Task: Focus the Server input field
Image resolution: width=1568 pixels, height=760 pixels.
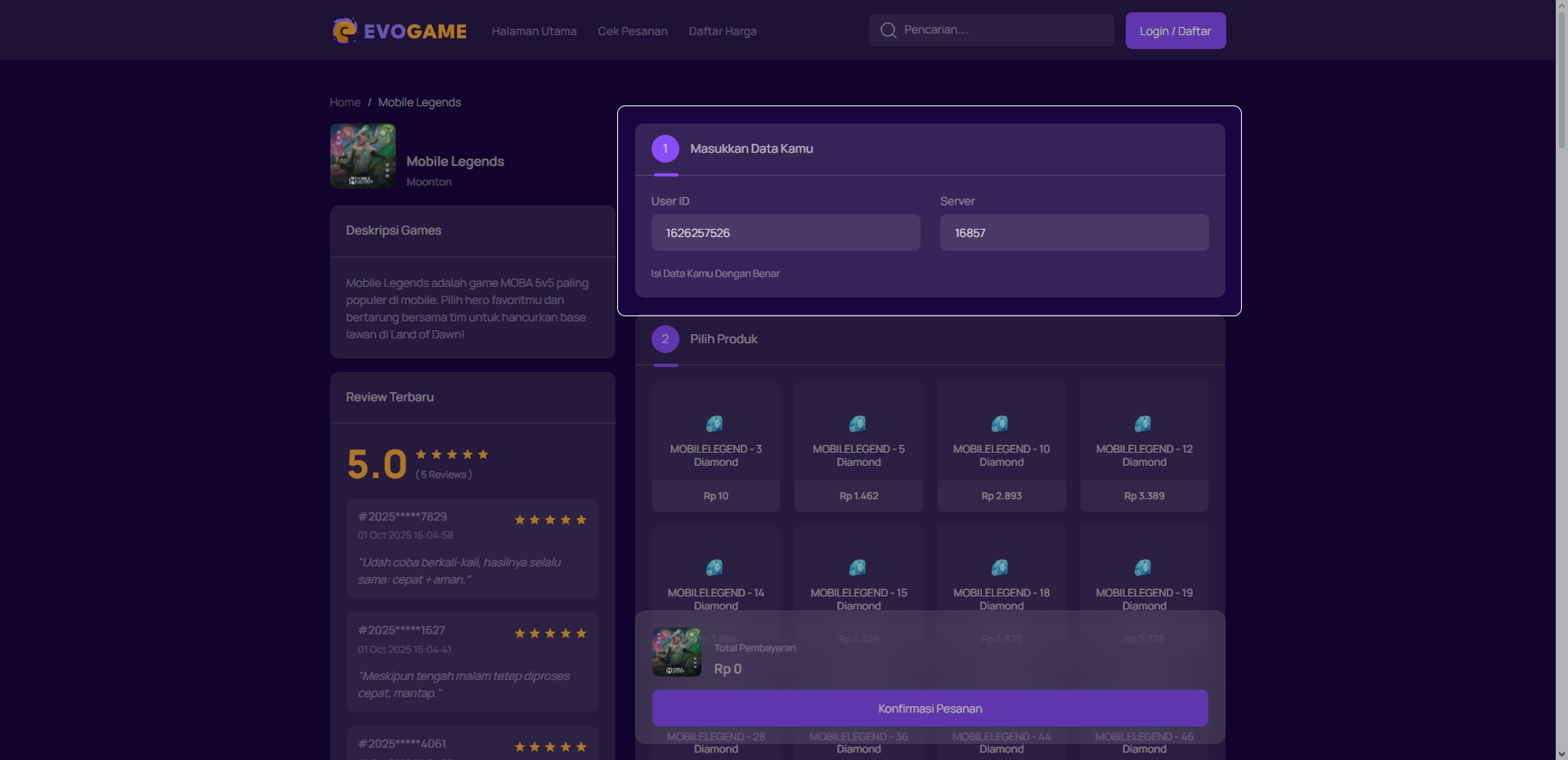Action: (1074, 233)
